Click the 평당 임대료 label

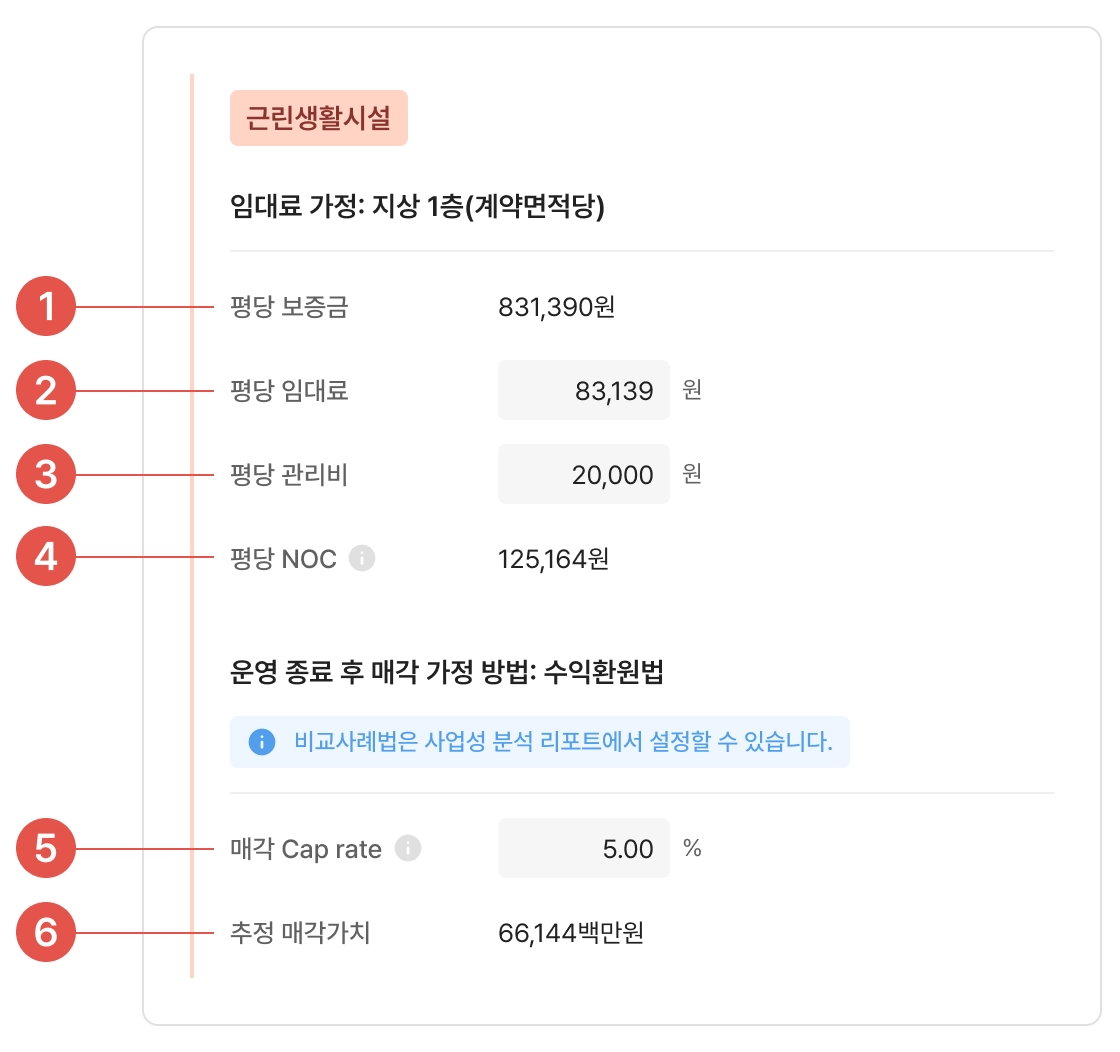289,391
